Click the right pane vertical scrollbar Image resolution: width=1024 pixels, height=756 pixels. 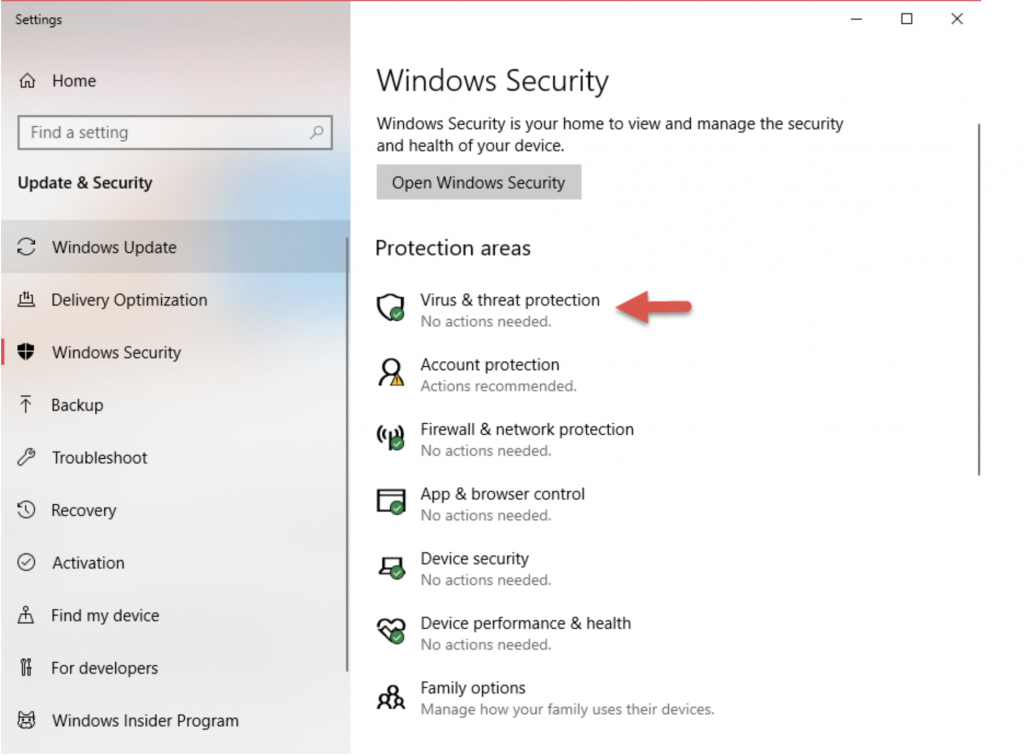pos(979,300)
